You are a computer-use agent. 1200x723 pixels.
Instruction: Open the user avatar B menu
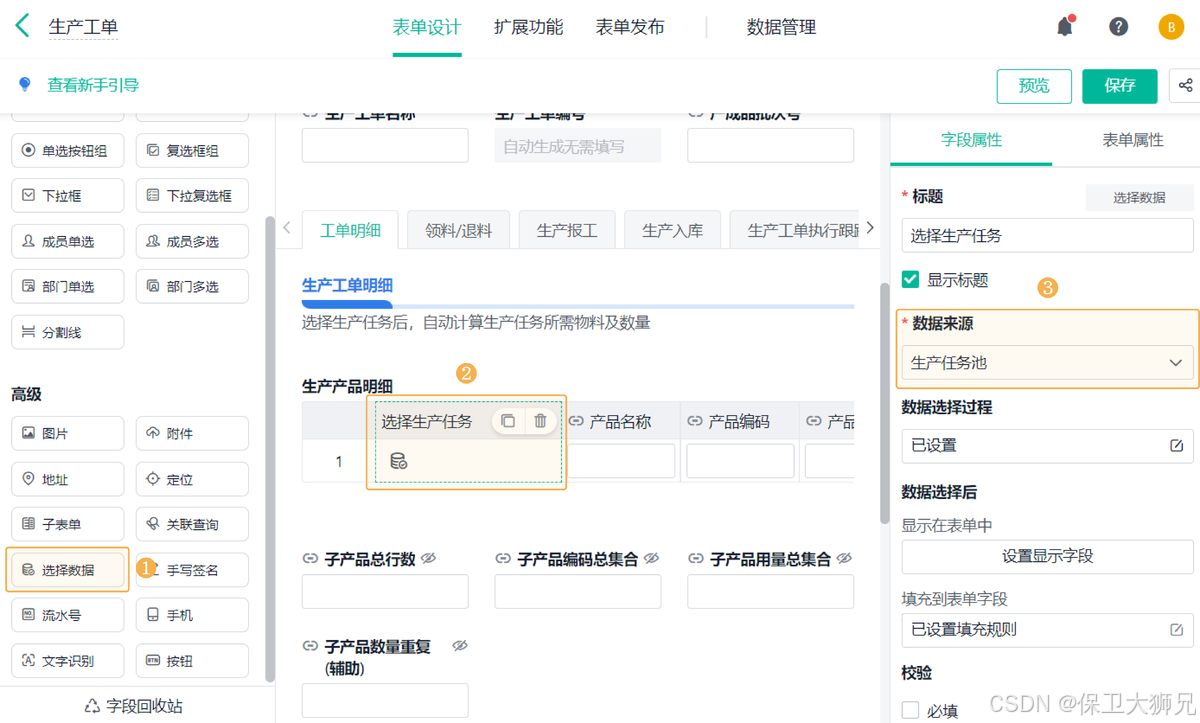(1171, 27)
